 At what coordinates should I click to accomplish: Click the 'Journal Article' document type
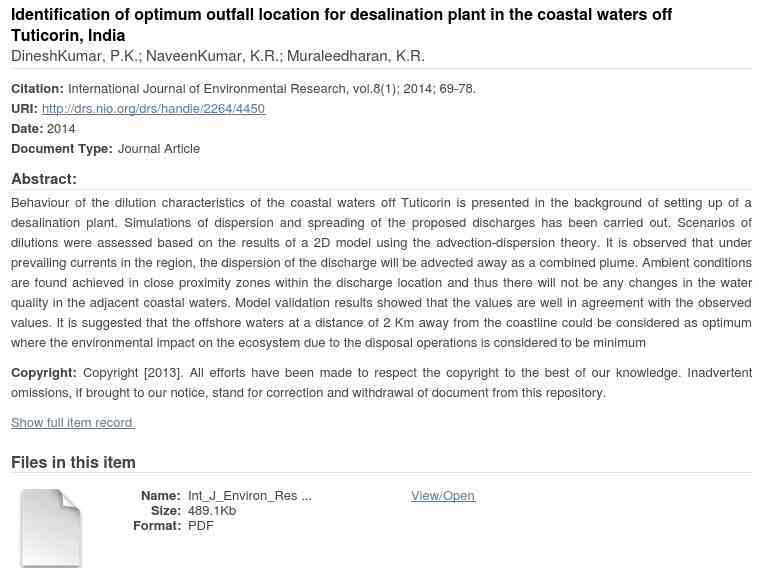point(159,149)
